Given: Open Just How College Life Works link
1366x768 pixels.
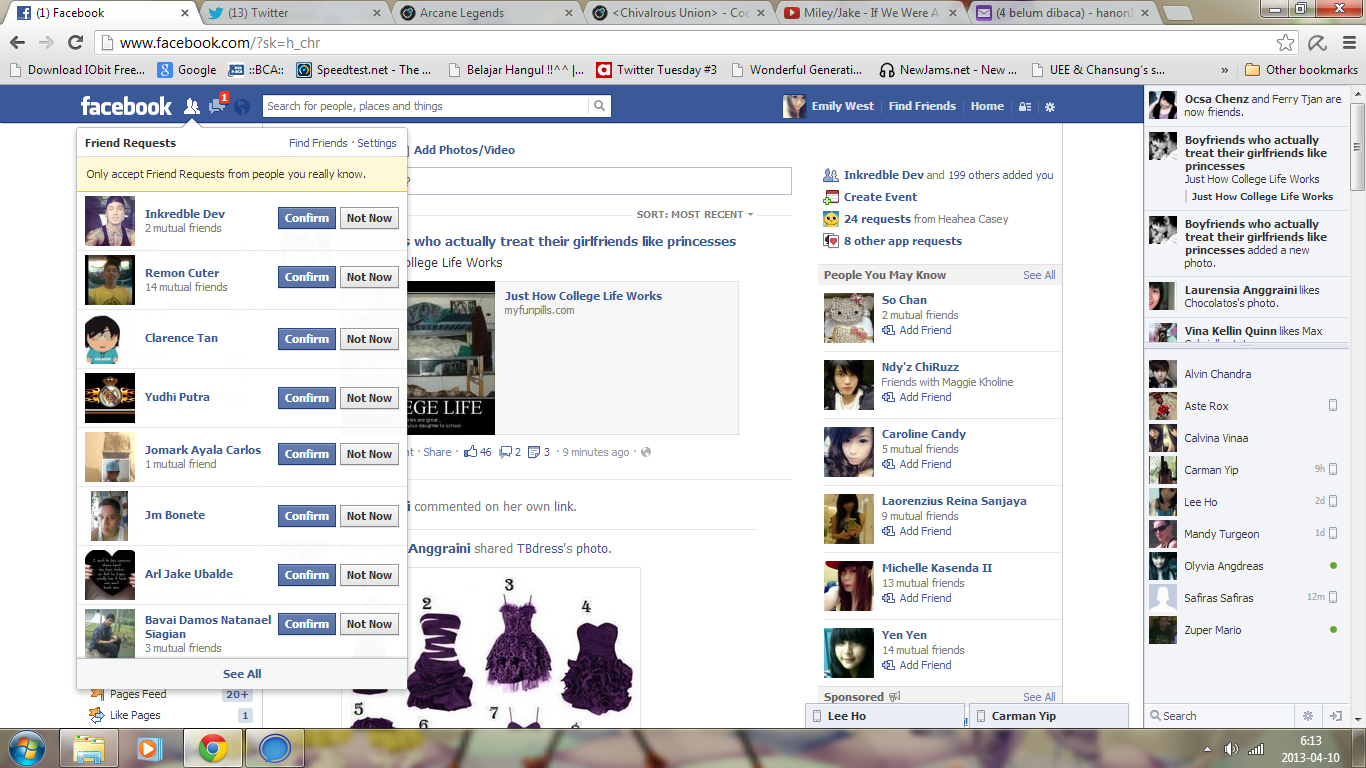Looking at the screenshot, I should (x=583, y=296).
